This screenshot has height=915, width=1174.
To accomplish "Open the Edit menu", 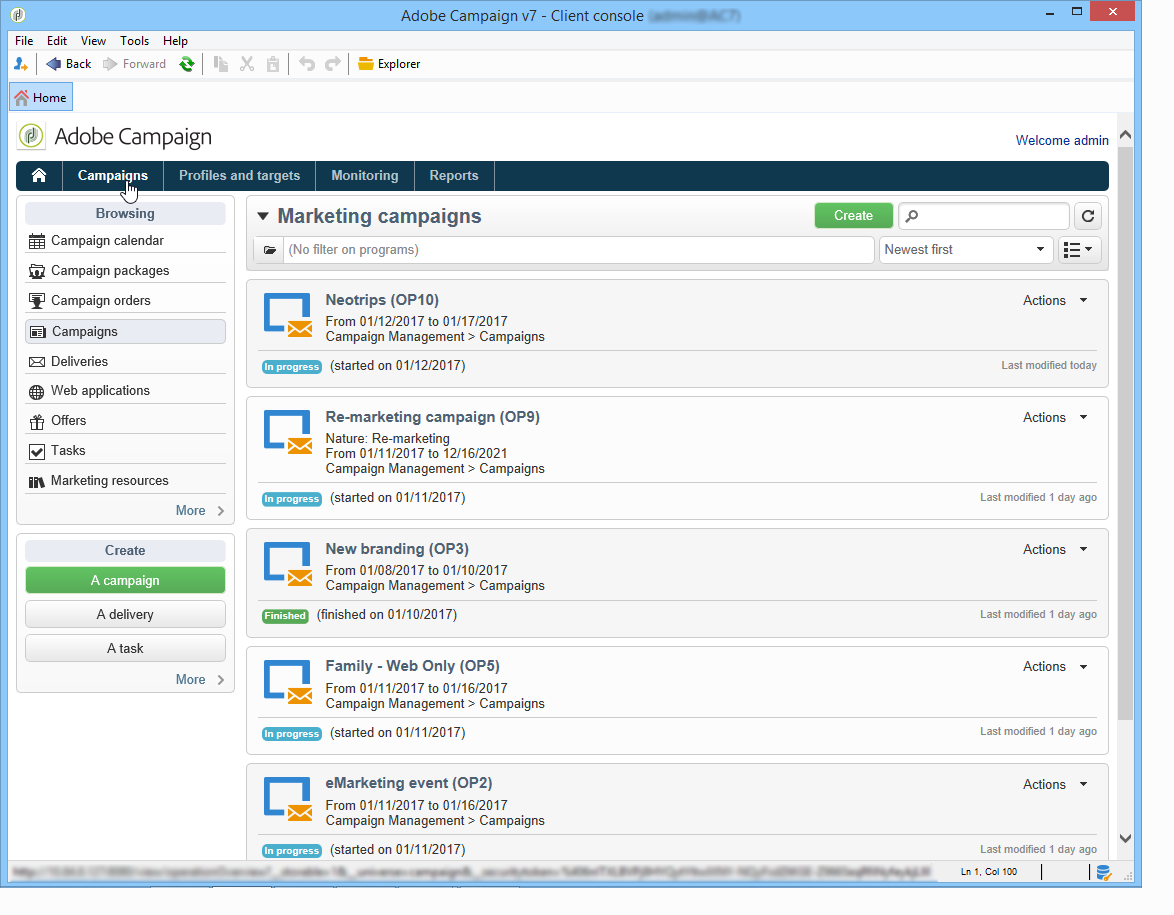I will (x=57, y=41).
